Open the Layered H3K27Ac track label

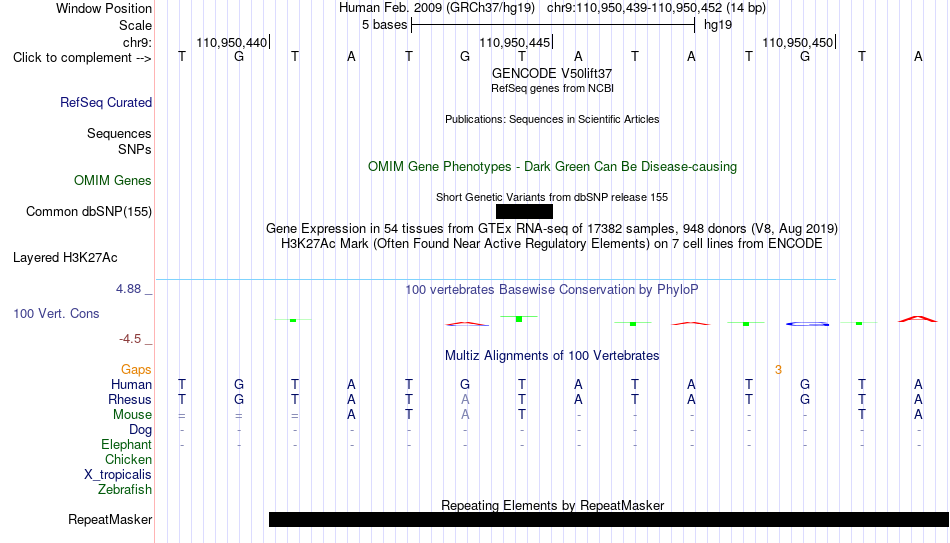(x=65, y=258)
